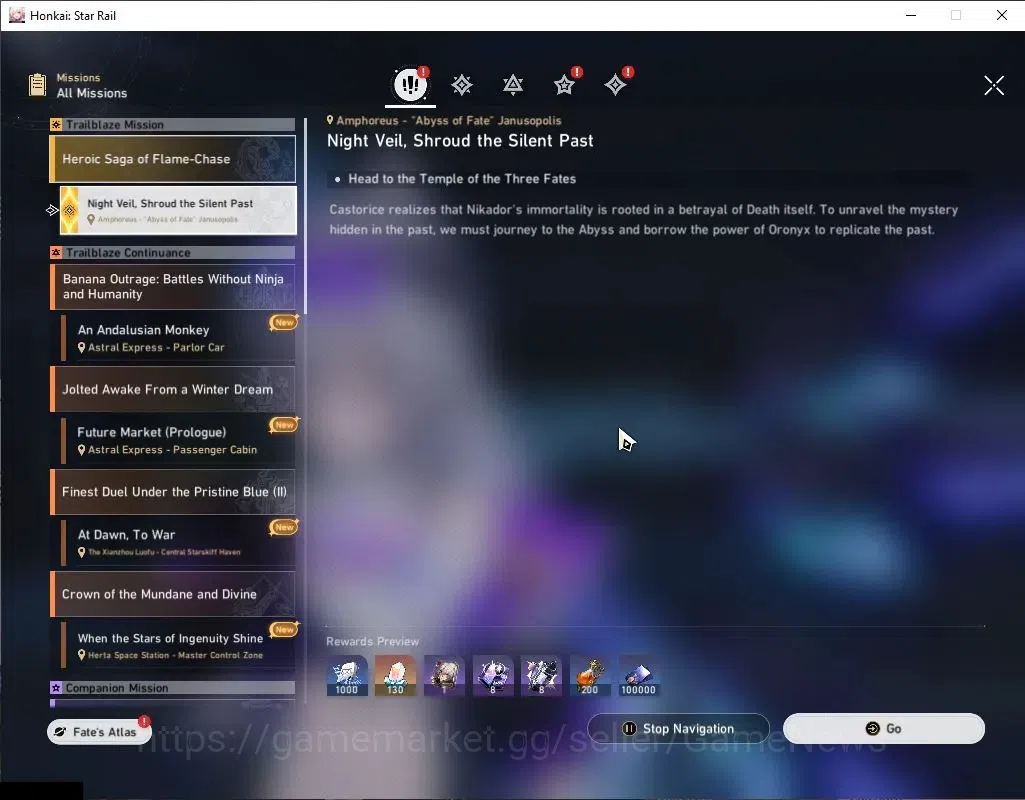Viewport: 1025px width, 800px height.
Task: Select Night Veil, Shroud the Silent Past entry
Action: point(178,210)
